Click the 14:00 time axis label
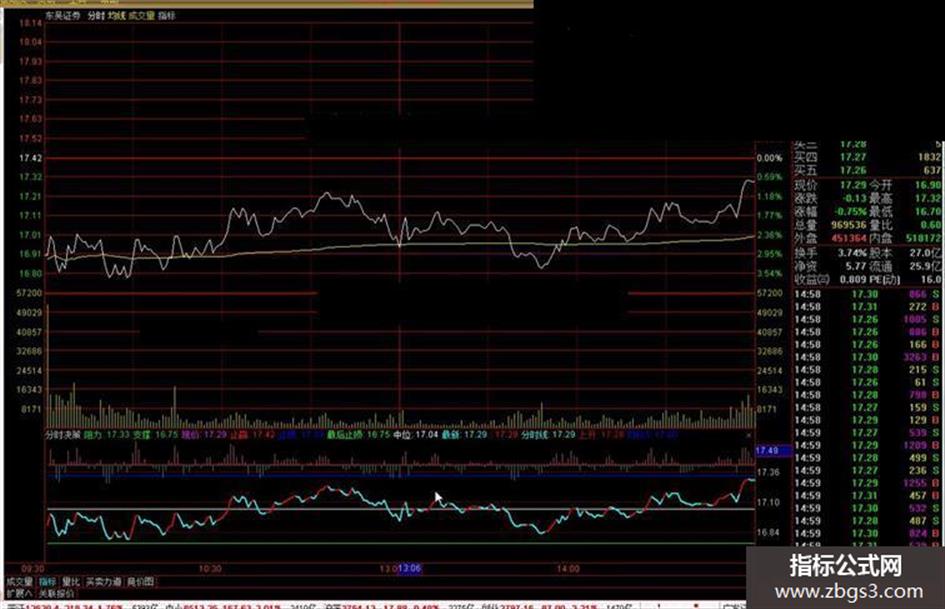 point(568,569)
